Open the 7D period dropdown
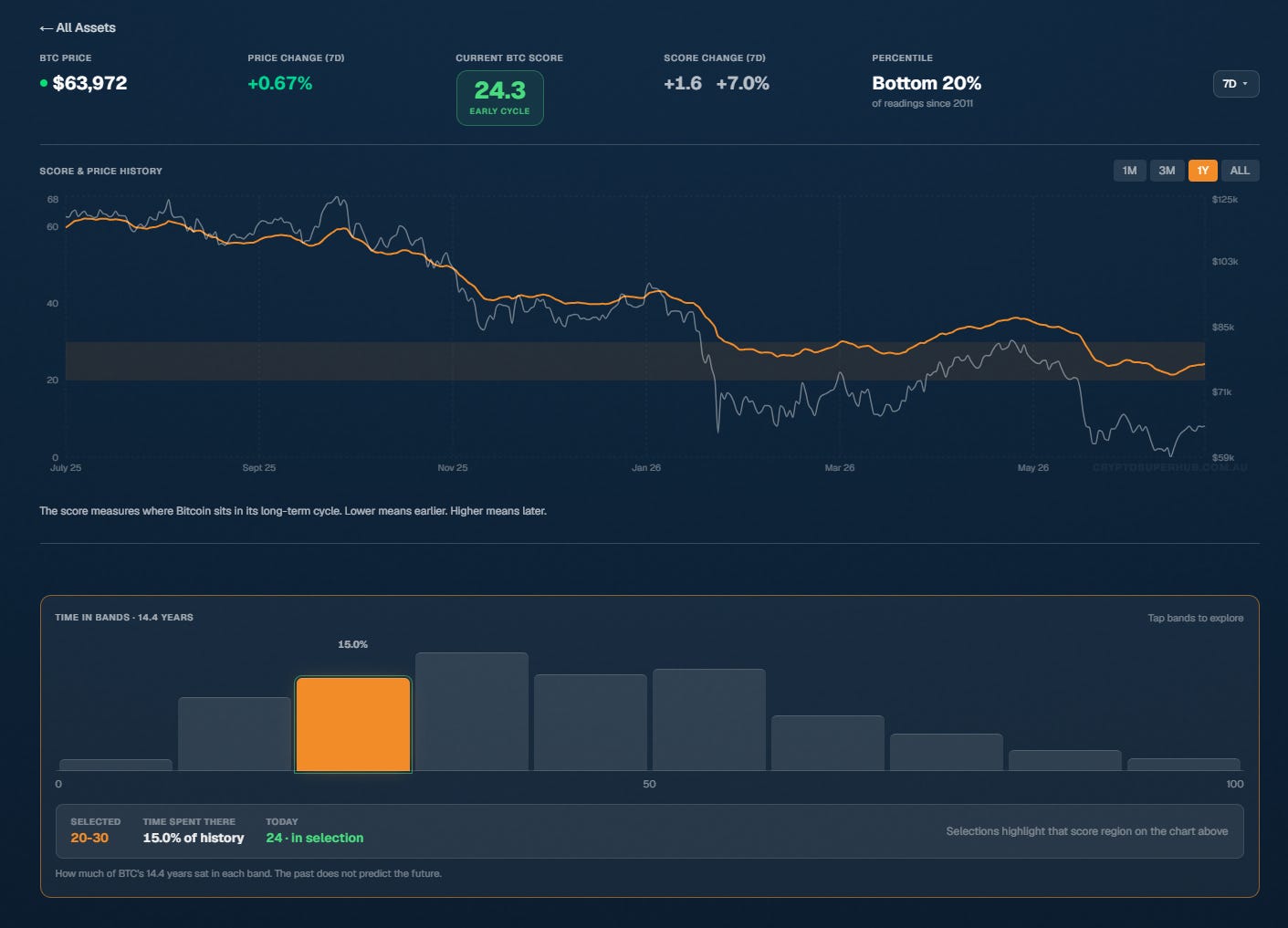The height and width of the screenshot is (928, 1288). [x=1236, y=84]
